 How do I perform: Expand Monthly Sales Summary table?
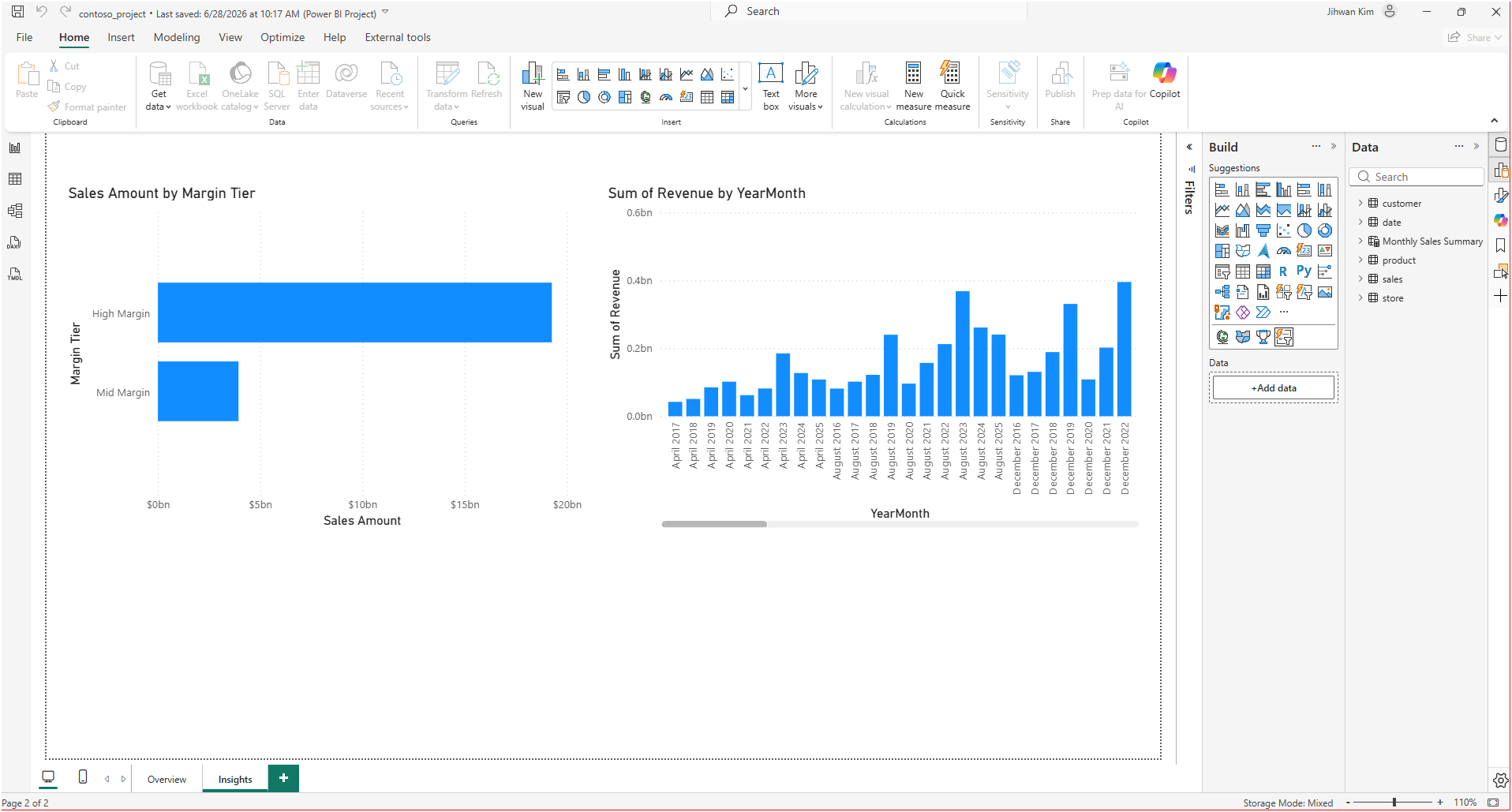[x=1360, y=241]
